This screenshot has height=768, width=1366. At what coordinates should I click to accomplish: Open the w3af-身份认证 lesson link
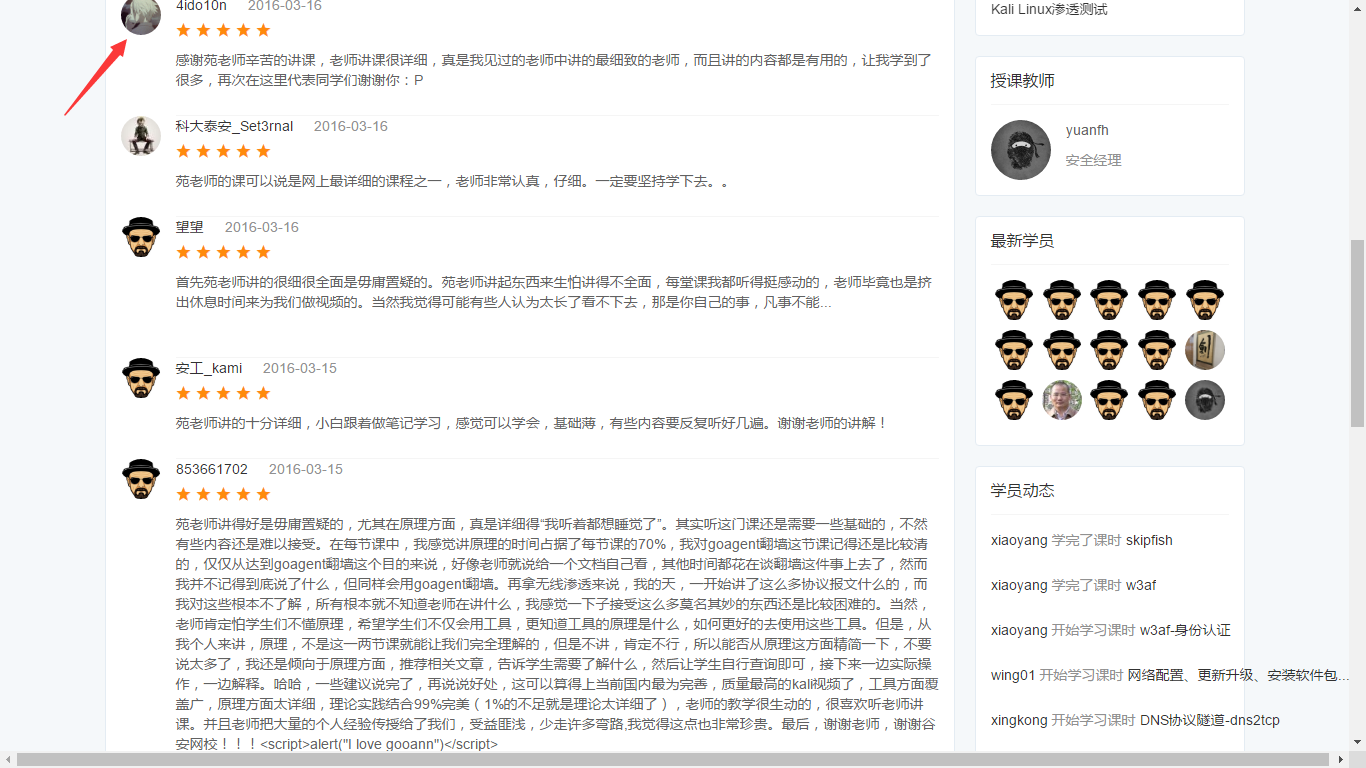coord(1185,630)
